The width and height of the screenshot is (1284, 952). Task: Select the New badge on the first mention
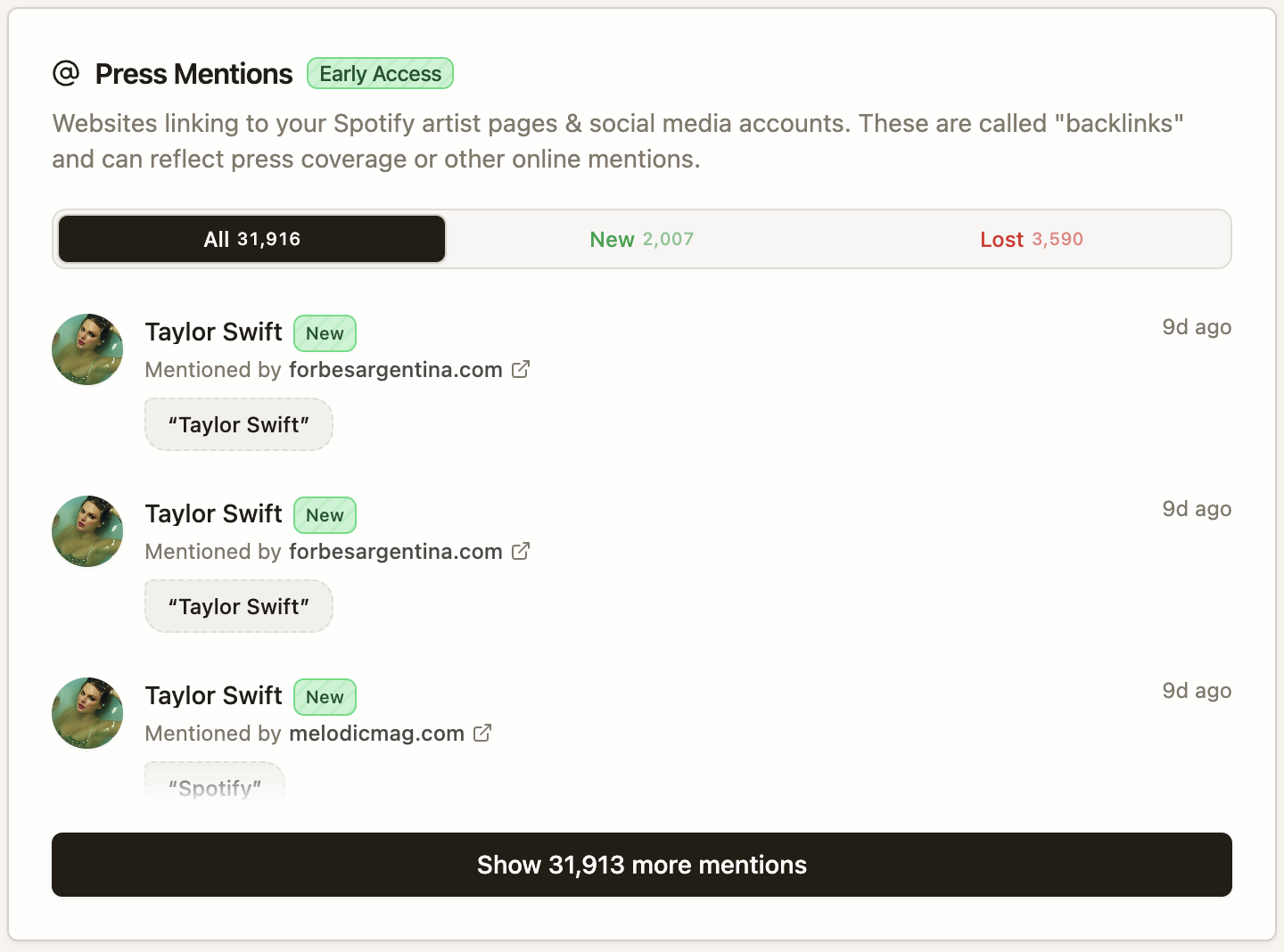tap(325, 332)
